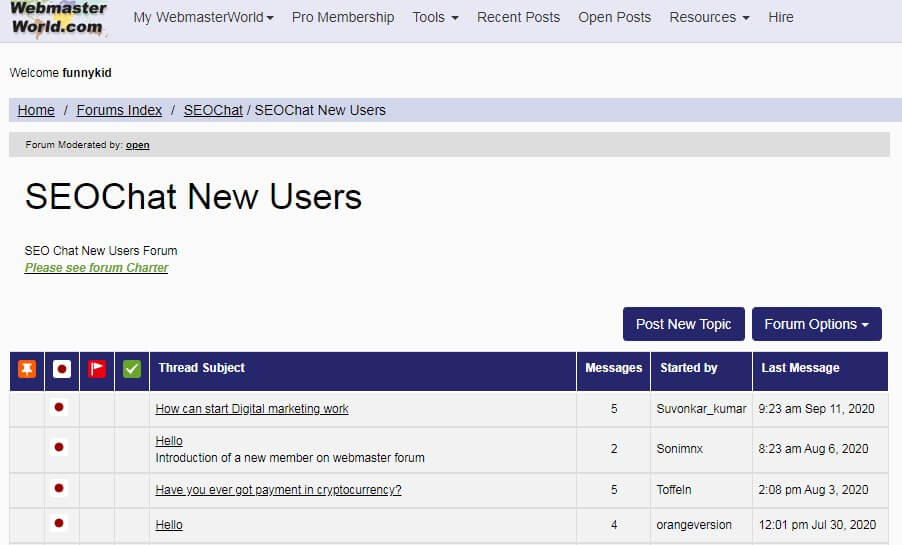
Task: Expand the My WebmasterWorld dropdown menu
Action: point(204,17)
